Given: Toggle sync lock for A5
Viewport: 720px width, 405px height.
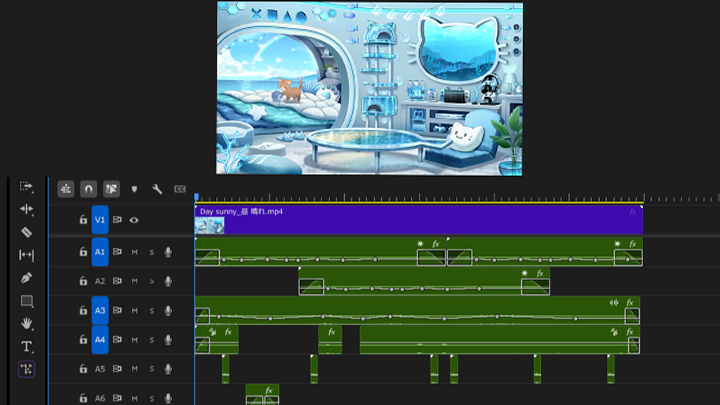Looking at the screenshot, I should [117, 369].
